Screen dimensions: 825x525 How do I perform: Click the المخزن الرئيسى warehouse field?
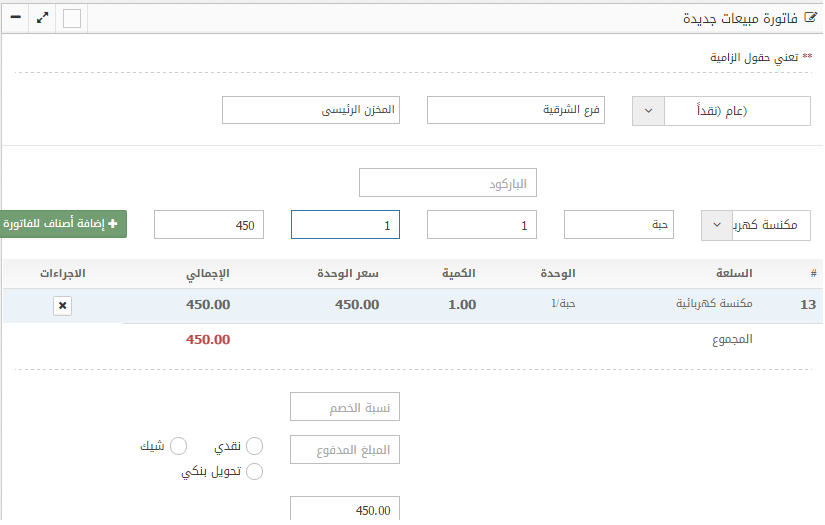click(310, 111)
